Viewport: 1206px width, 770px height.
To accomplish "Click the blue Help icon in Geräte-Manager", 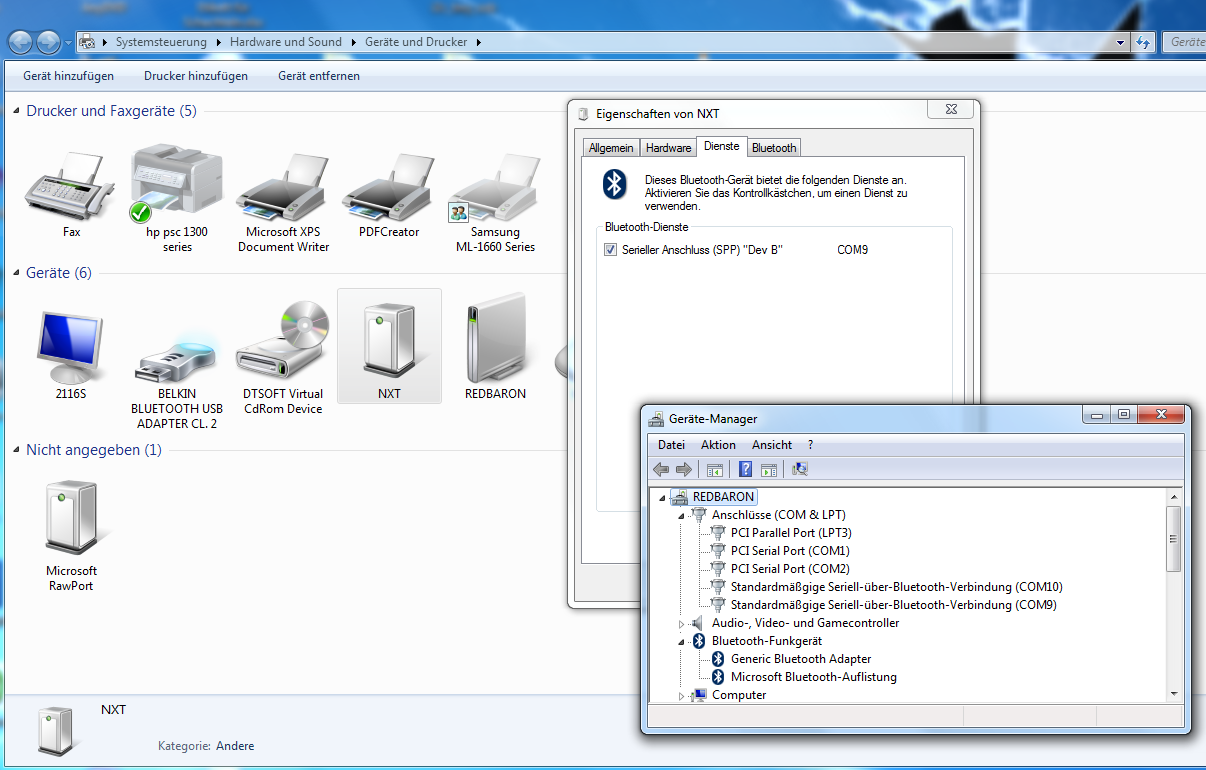I will [745, 469].
